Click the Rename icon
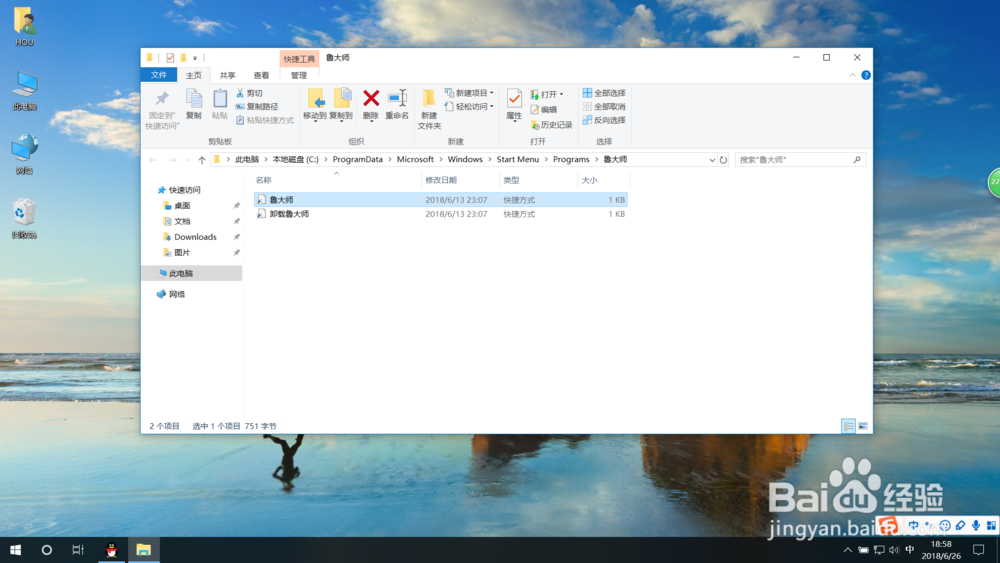 pos(397,98)
